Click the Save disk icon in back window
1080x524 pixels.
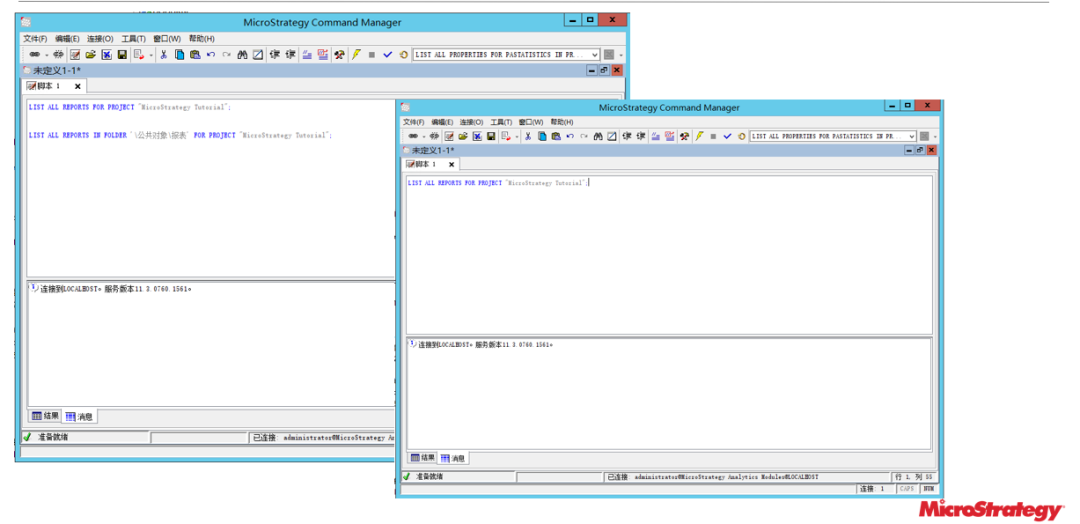(122, 54)
